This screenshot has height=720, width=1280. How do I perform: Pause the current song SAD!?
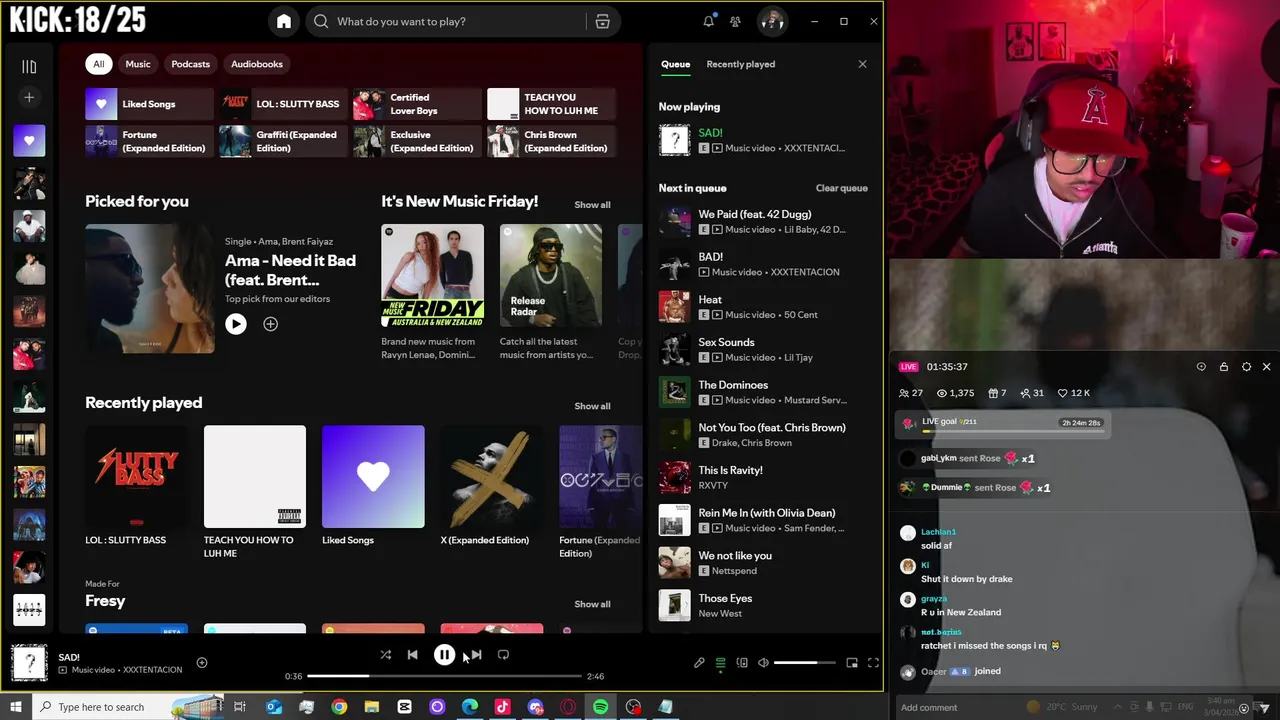[444, 655]
